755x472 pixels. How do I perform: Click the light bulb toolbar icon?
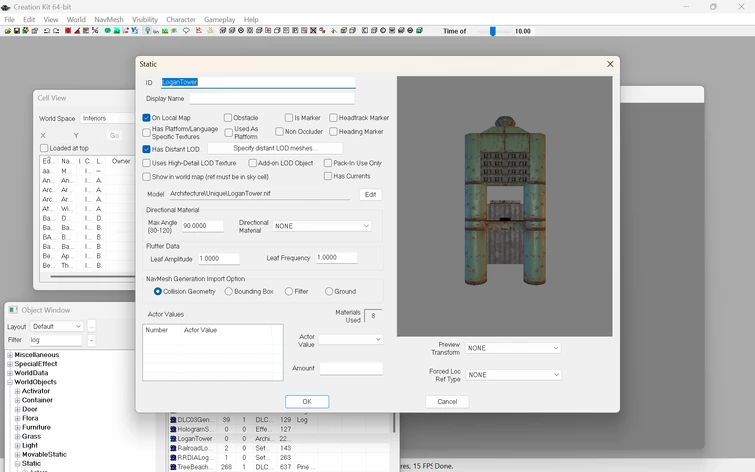147,31
